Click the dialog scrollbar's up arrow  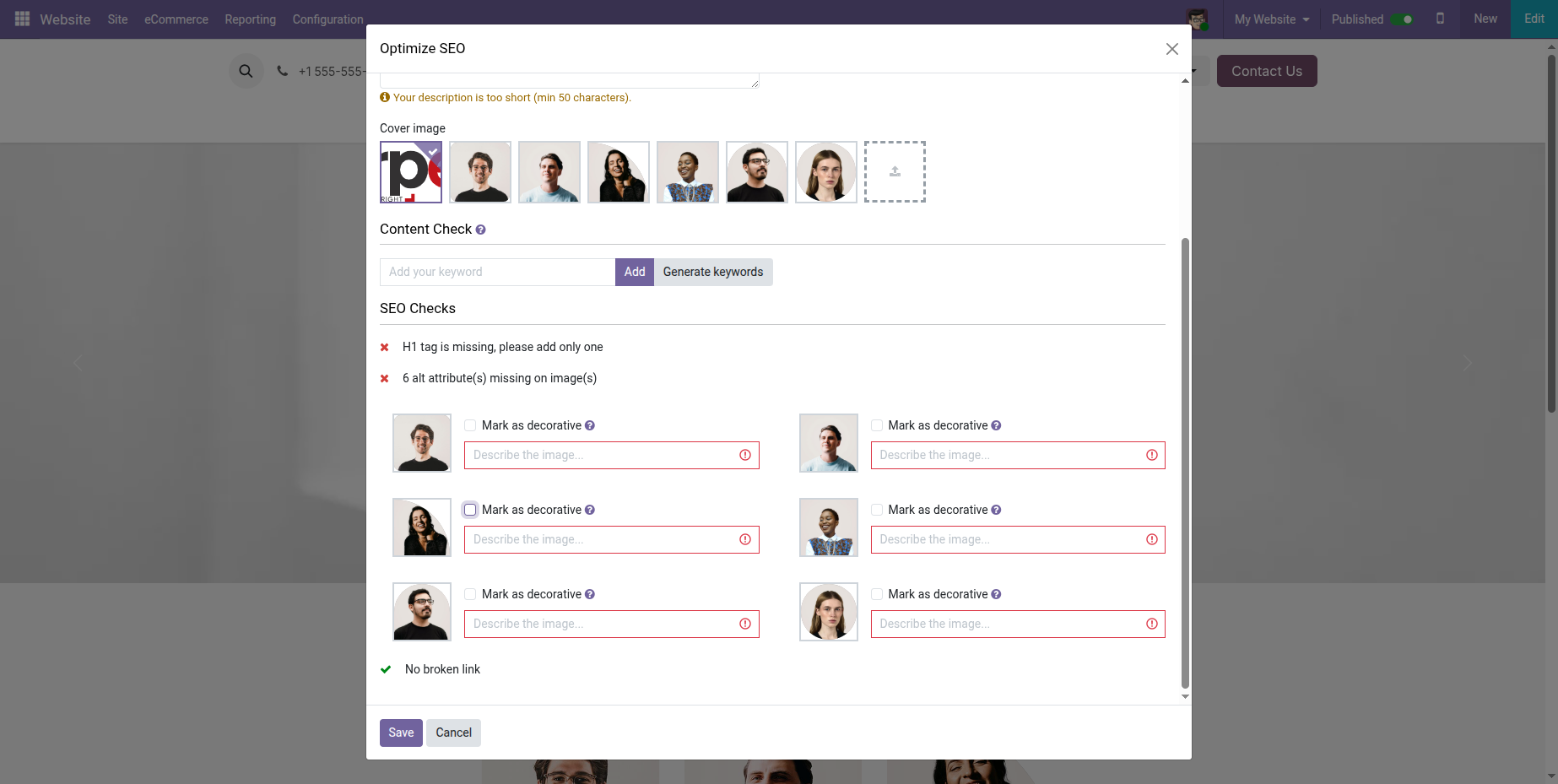pyautogui.click(x=1185, y=81)
